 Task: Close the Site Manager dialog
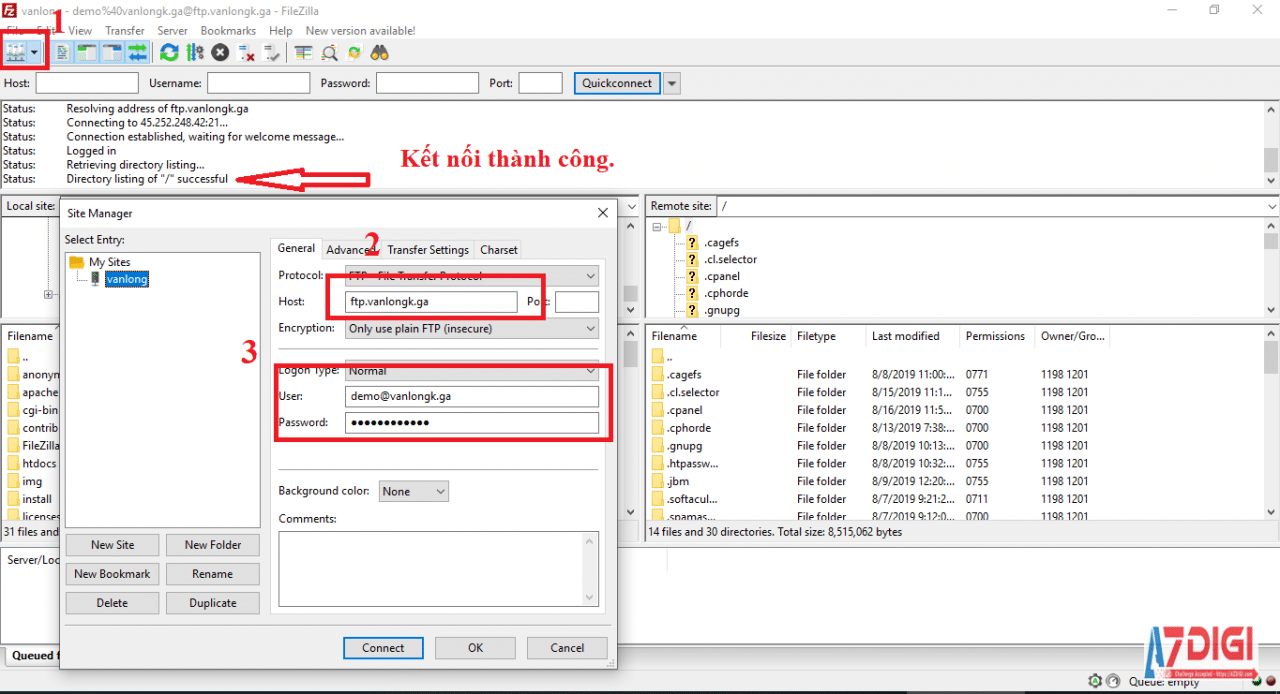click(x=602, y=213)
